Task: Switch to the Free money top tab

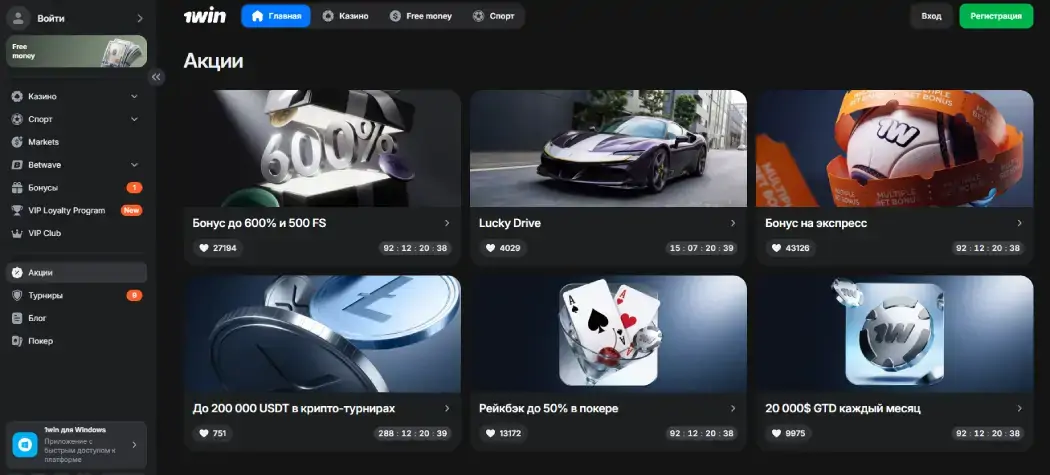Action: pyautogui.click(x=421, y=15)
